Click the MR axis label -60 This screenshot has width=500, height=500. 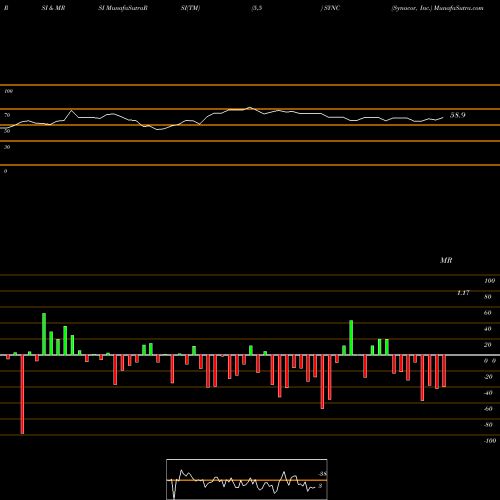488,409
